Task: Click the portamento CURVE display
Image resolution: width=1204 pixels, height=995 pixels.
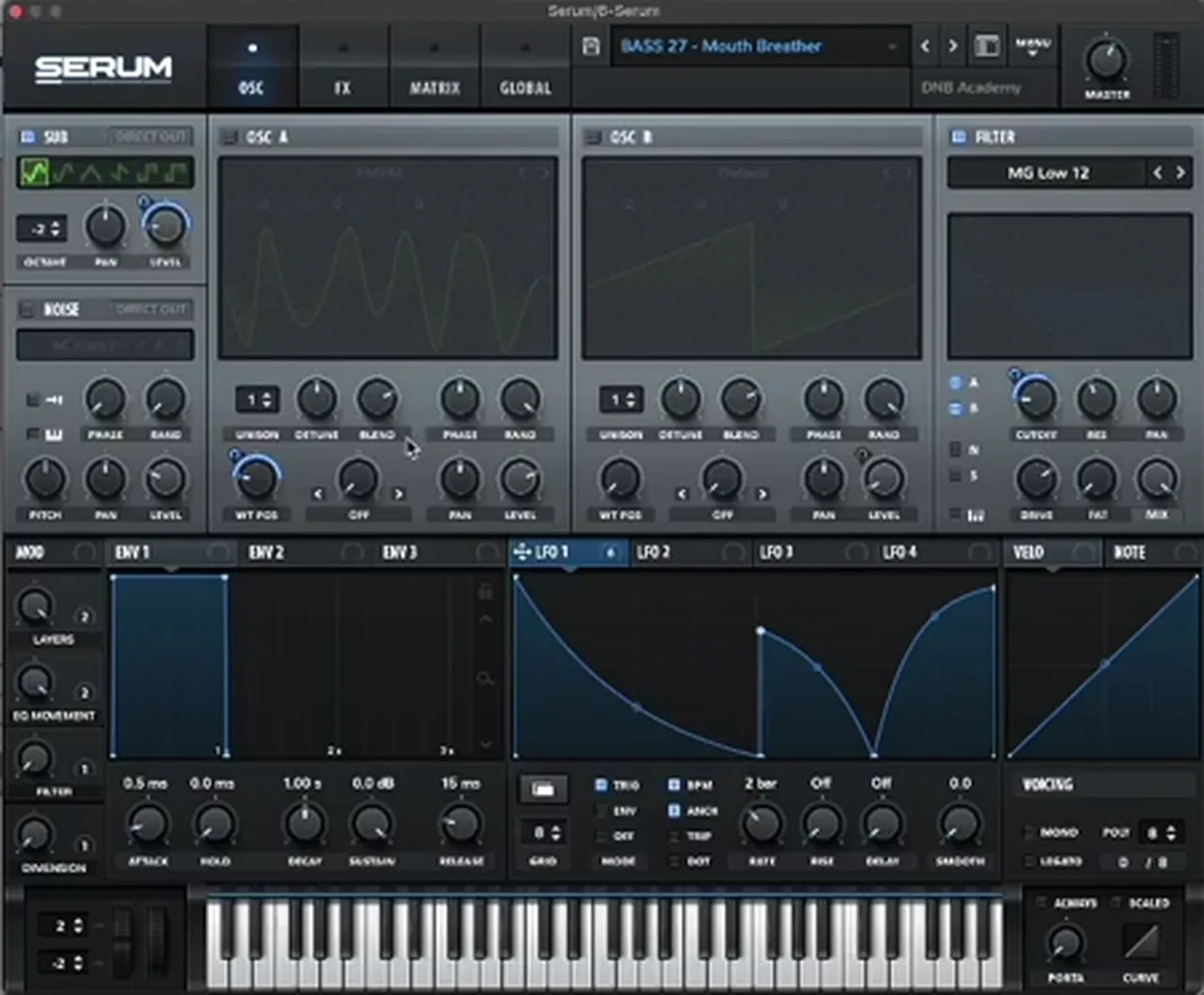Action: pyautogui.click(x=1141, y=941)
